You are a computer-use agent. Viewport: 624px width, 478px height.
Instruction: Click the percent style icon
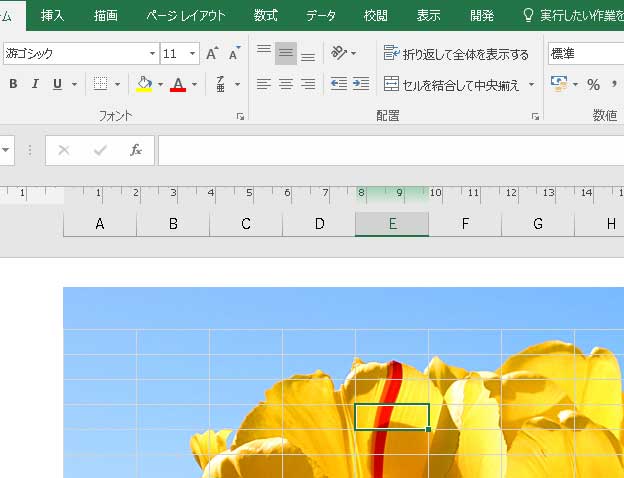593,84
